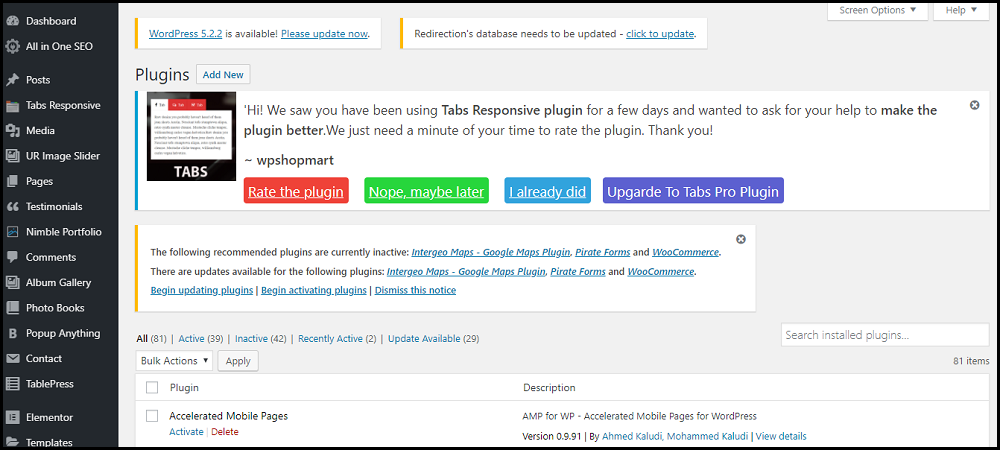
Task: Sort by the Plugin column header
Action: coord(184,387)
